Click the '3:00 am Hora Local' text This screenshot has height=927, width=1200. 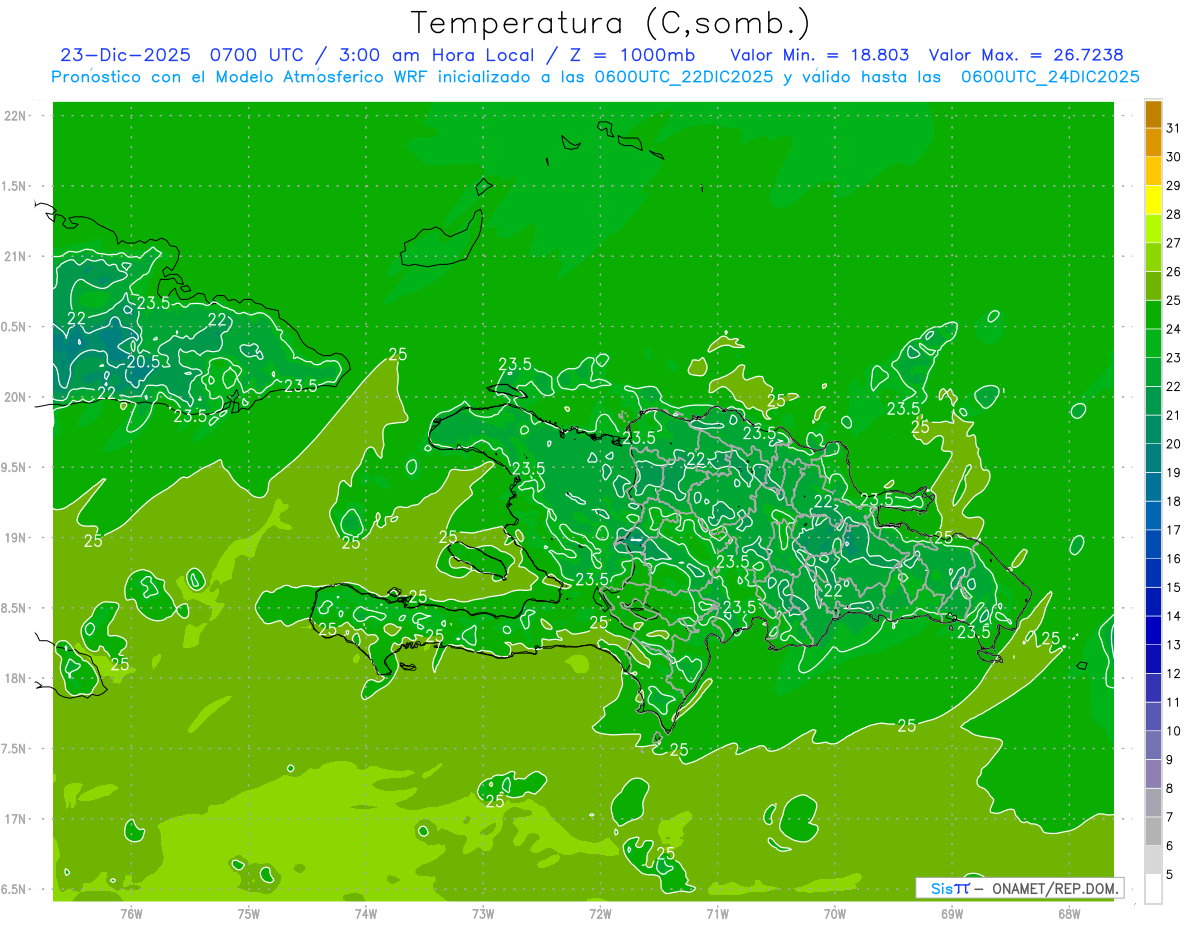pos(438,55)
